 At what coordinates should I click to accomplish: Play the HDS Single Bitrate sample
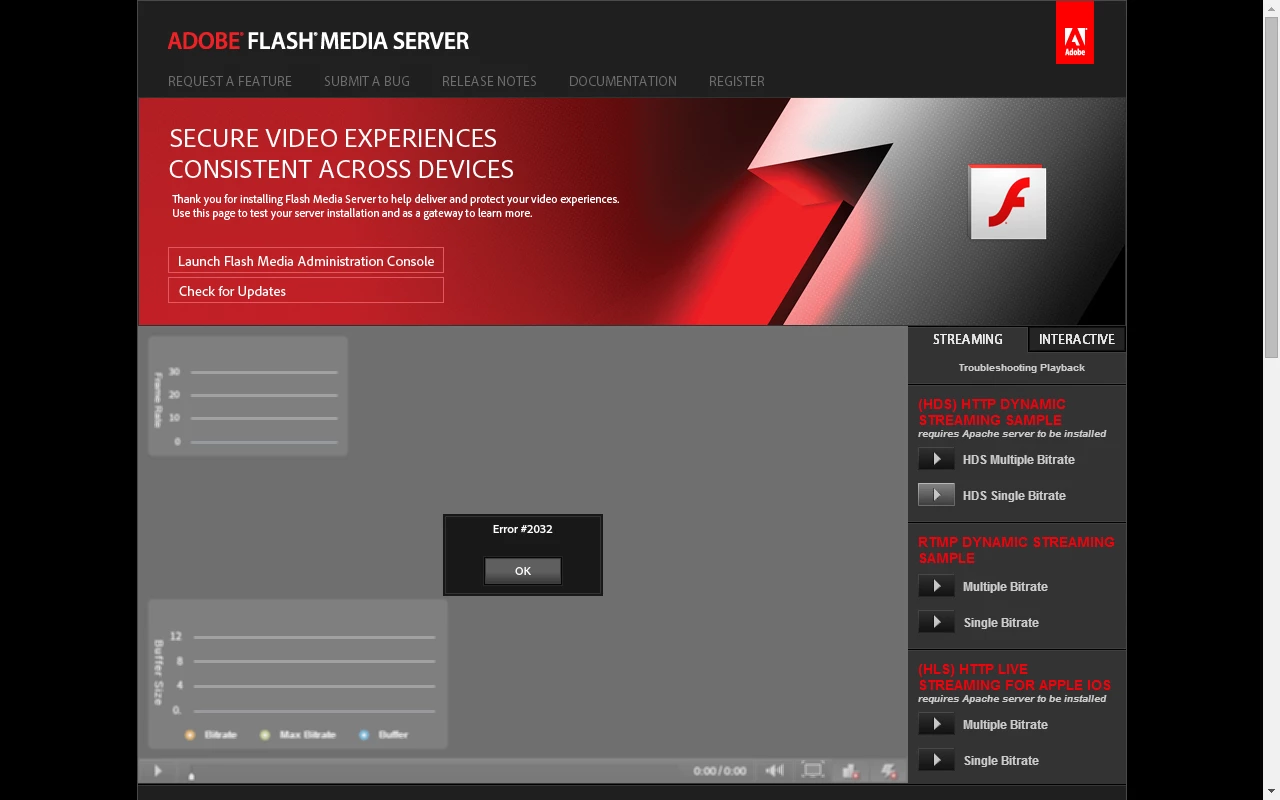click(x=936, y=495)
